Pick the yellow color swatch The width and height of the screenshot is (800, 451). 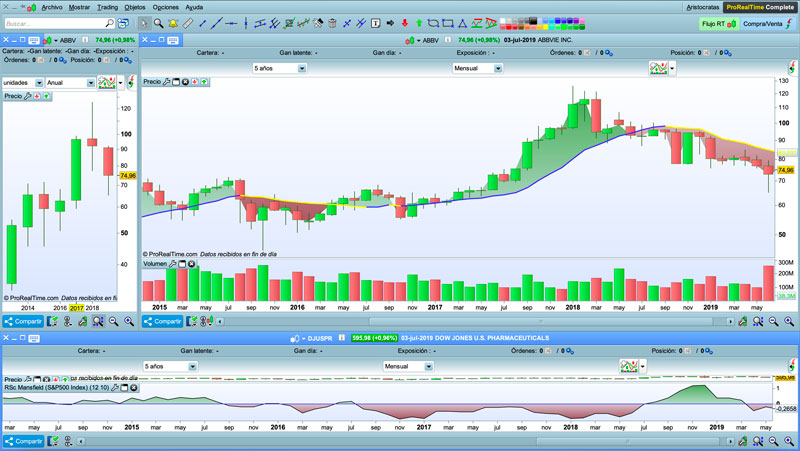(x=545, y=27)
